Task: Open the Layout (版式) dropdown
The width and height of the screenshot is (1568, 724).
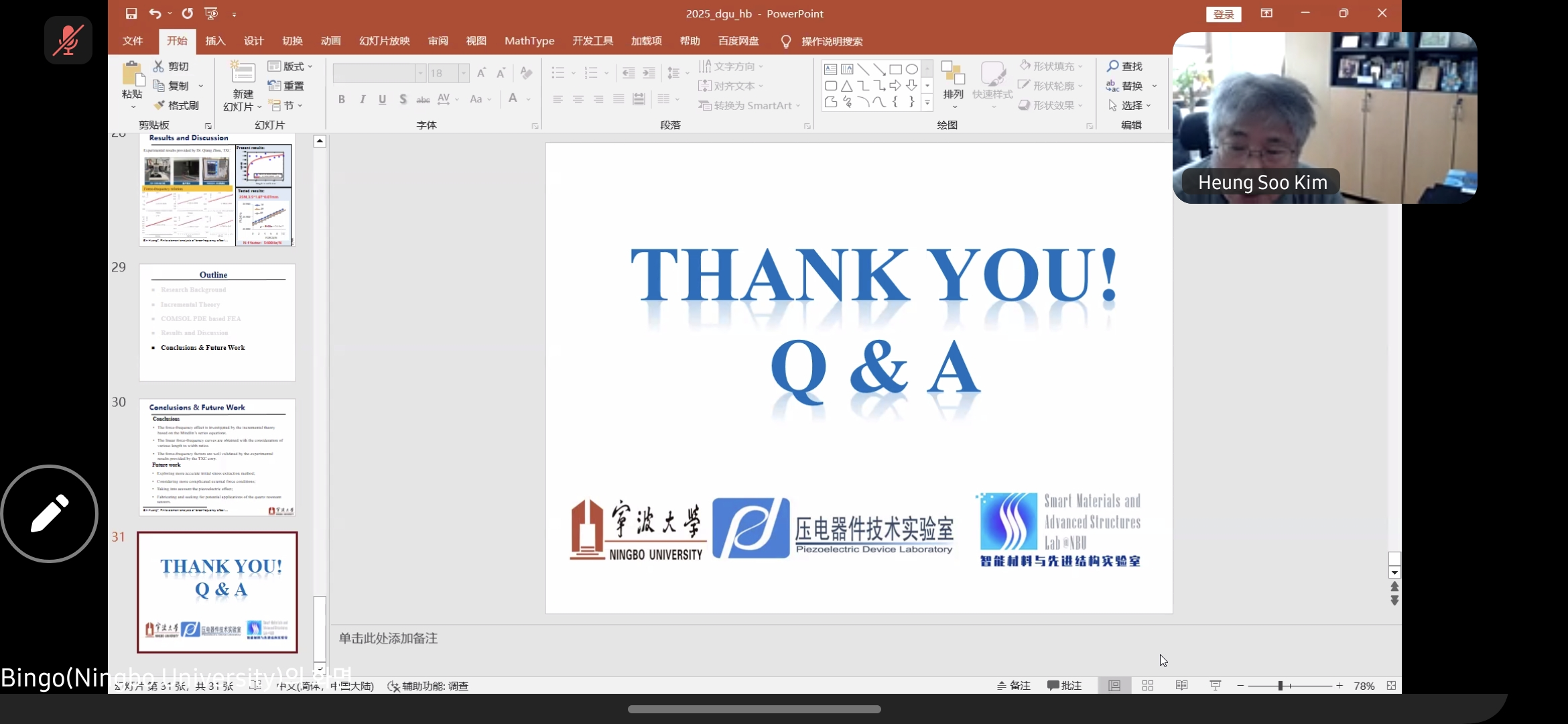Action: pyautogui.click(x=290, y=66)
